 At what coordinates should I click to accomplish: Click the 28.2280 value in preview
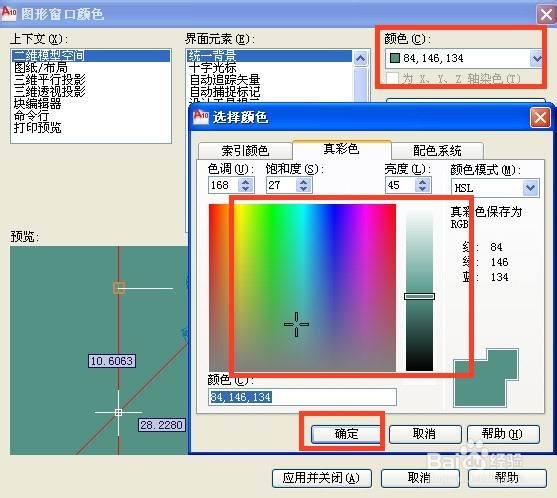(162, 425)
